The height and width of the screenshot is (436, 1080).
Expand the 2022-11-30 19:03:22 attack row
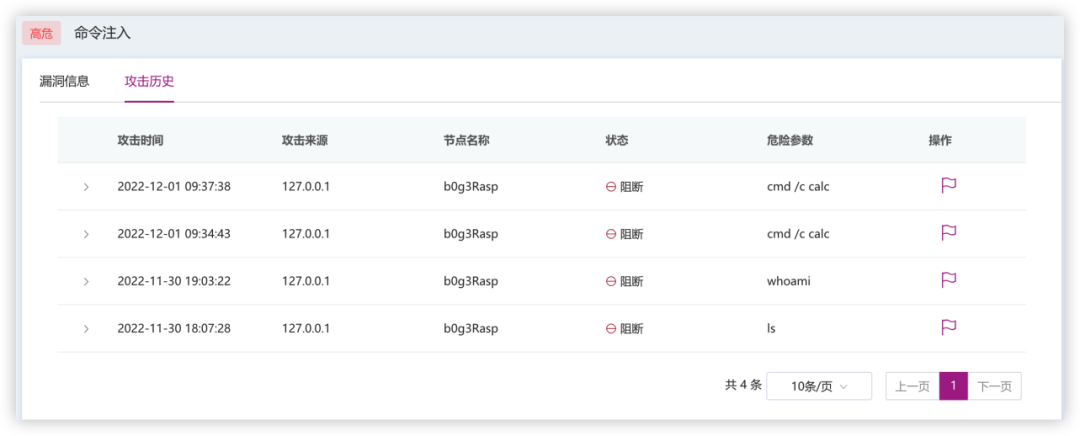click(x=86, y=282)
